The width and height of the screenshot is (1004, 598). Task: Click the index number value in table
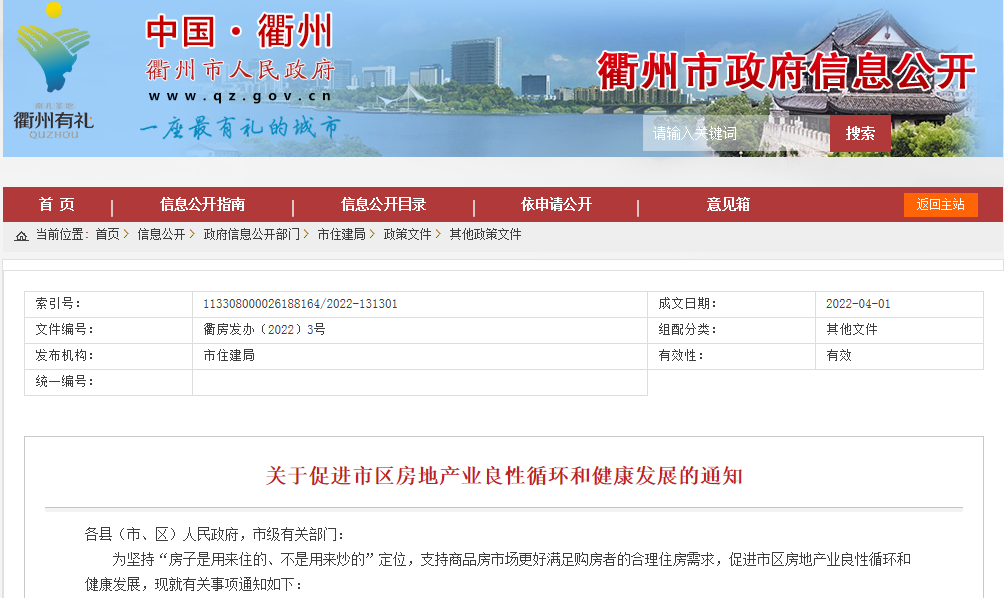point(300,304)
